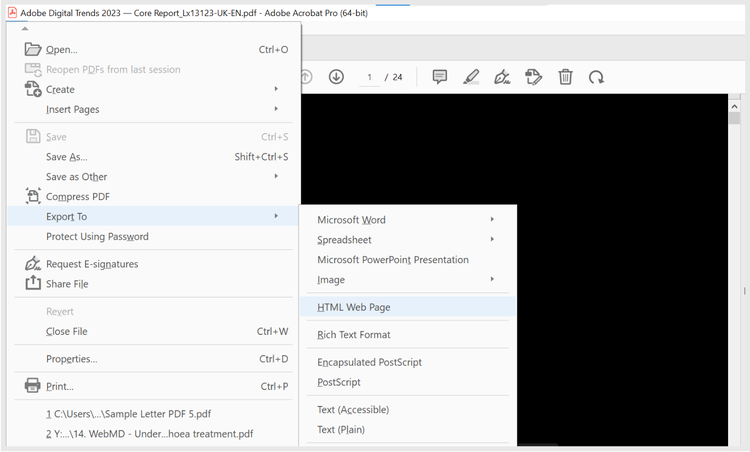Open the Fill & Sign pen tool
Screen dimensions: 750x452
(502, 77)
